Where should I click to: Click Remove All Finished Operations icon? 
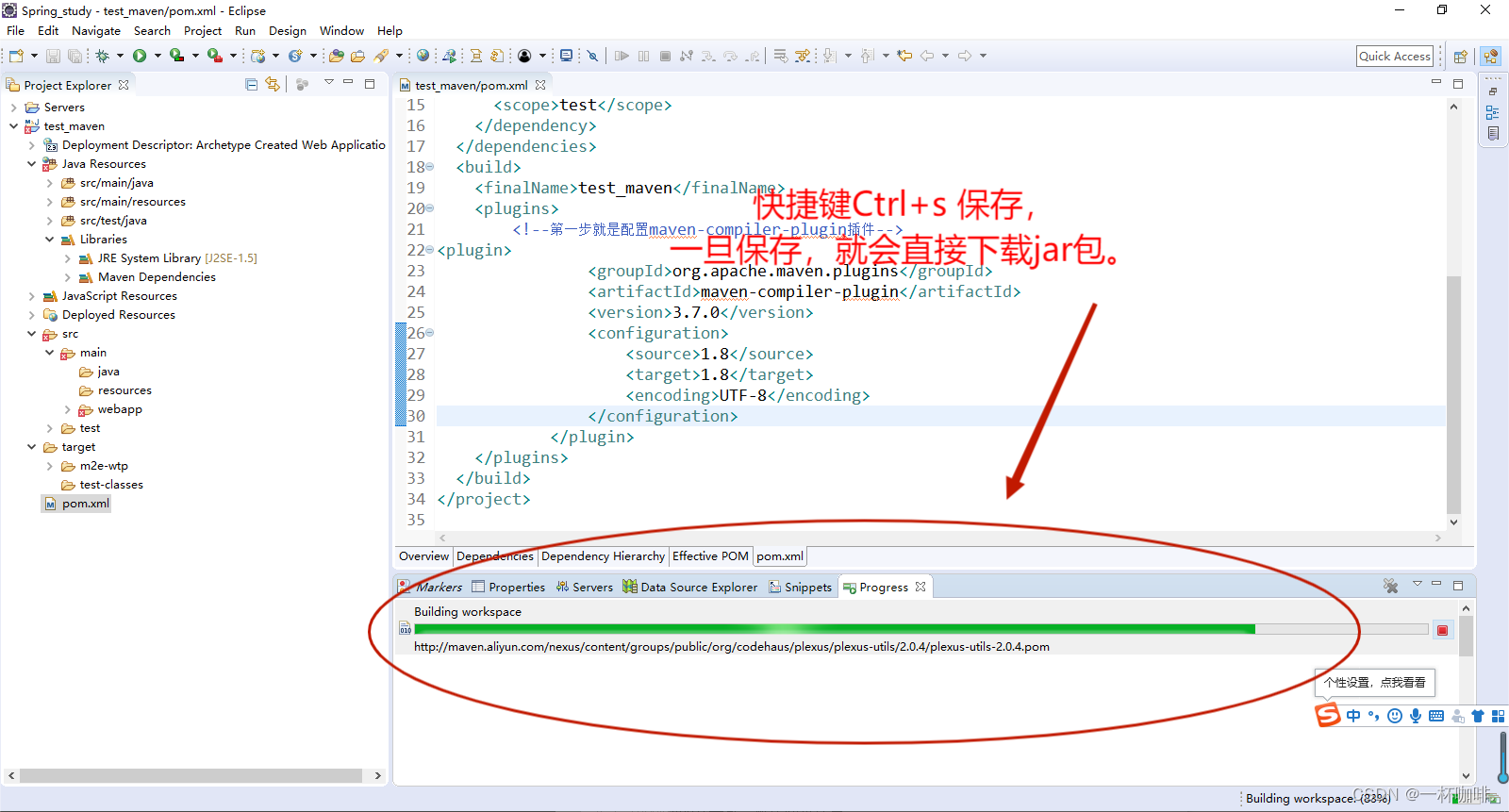pyautogui.click(x=1390, y=586)
